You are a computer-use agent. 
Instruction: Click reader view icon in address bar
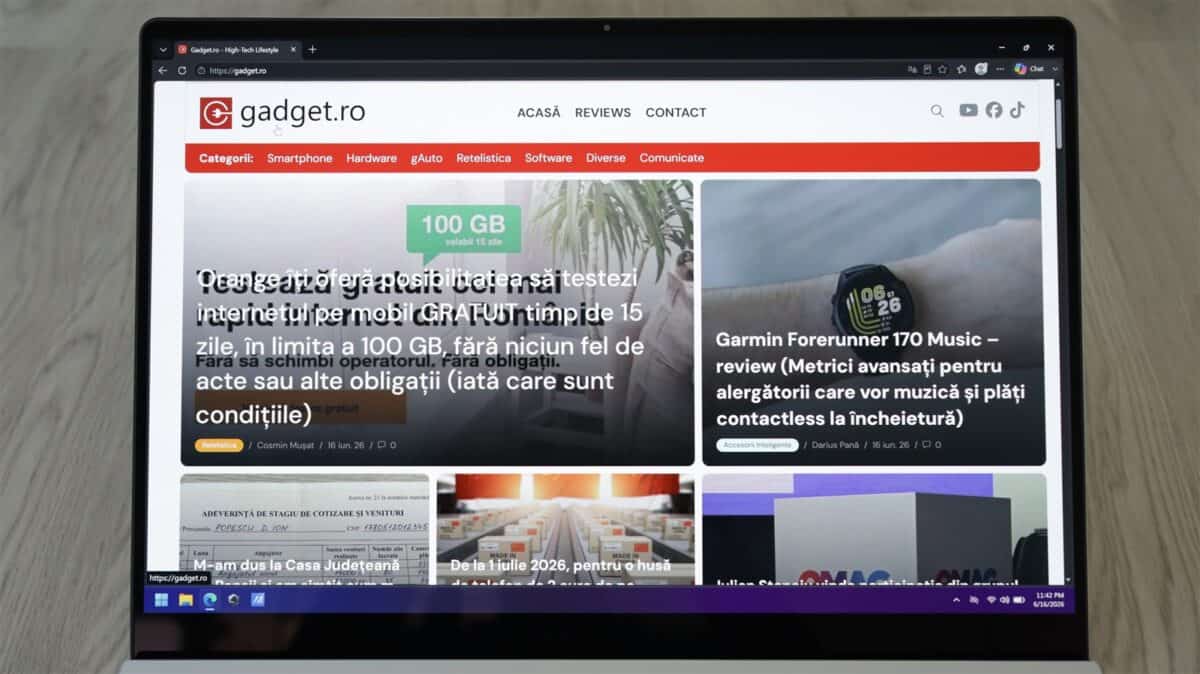927,70
